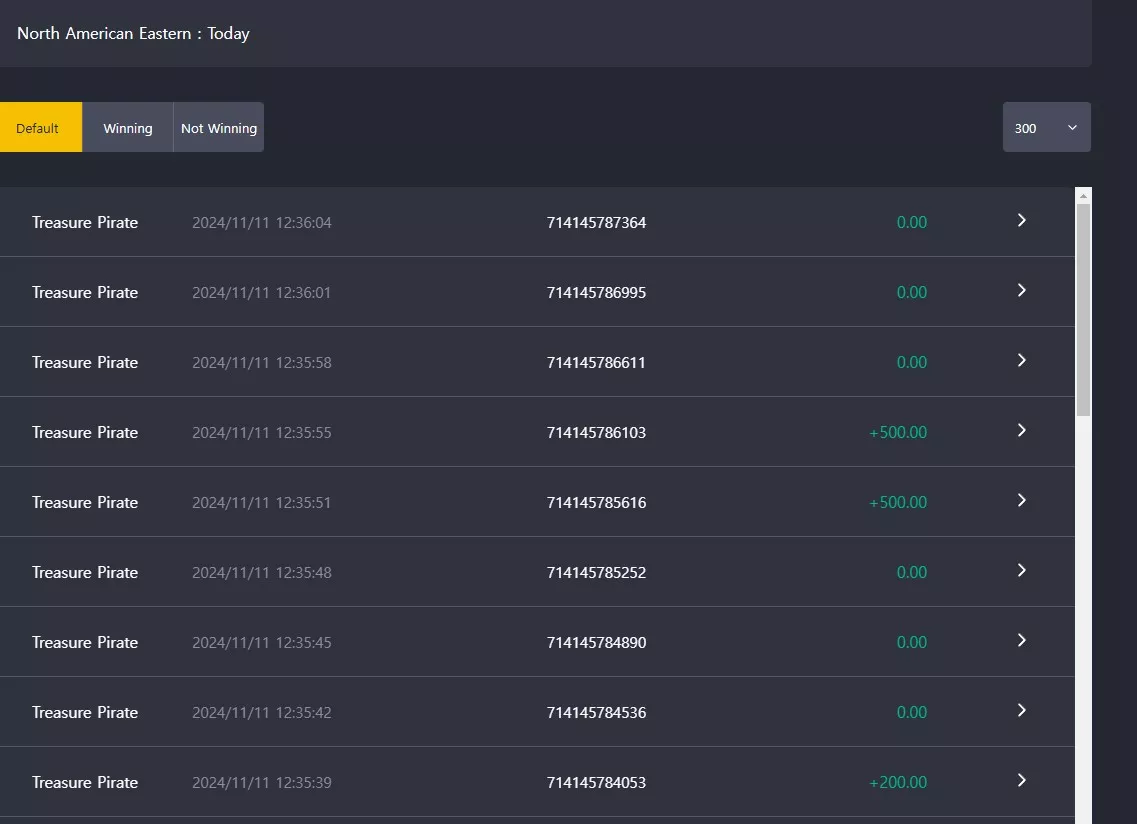Open arrow for bet 714145785616

(1022, 500)
